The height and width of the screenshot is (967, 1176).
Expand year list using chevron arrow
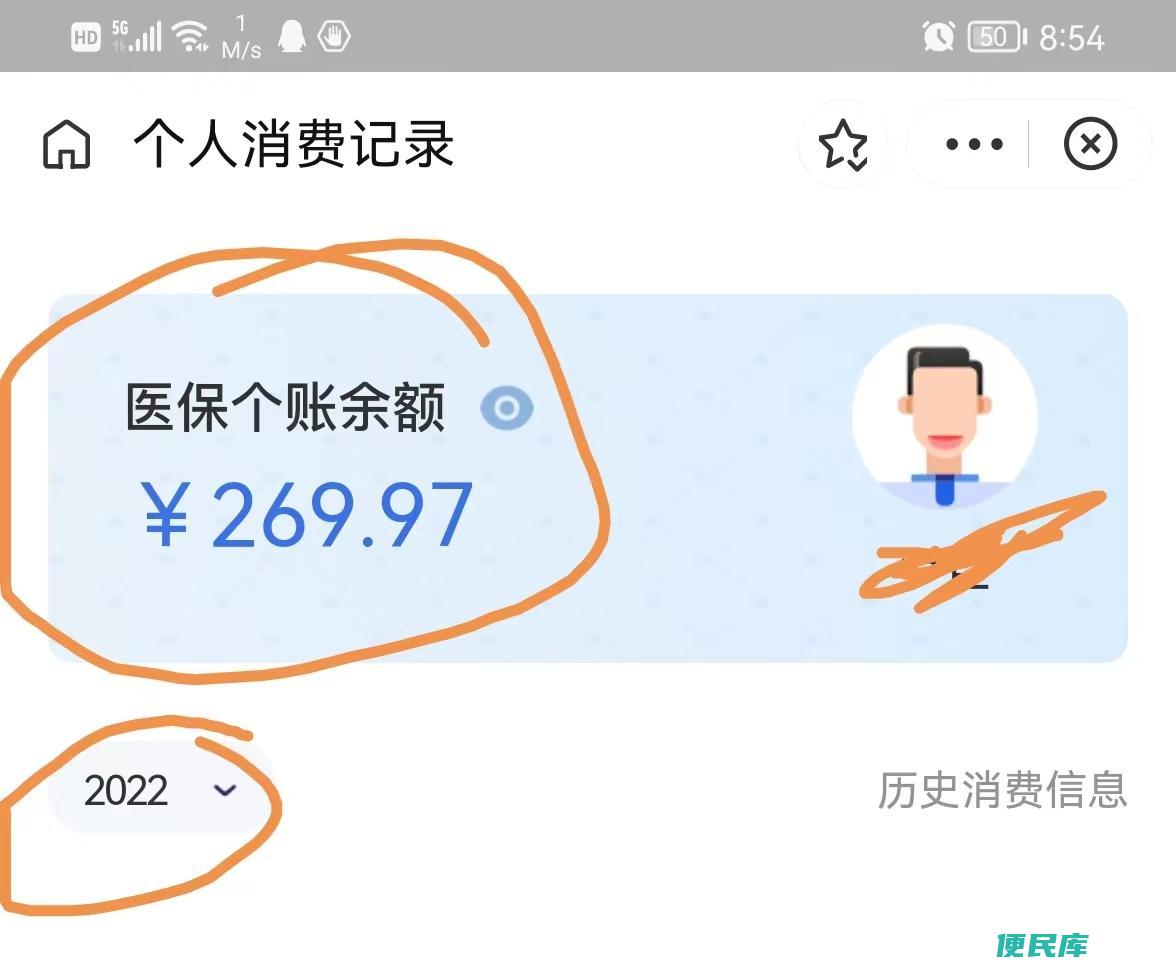coord(225,790)
